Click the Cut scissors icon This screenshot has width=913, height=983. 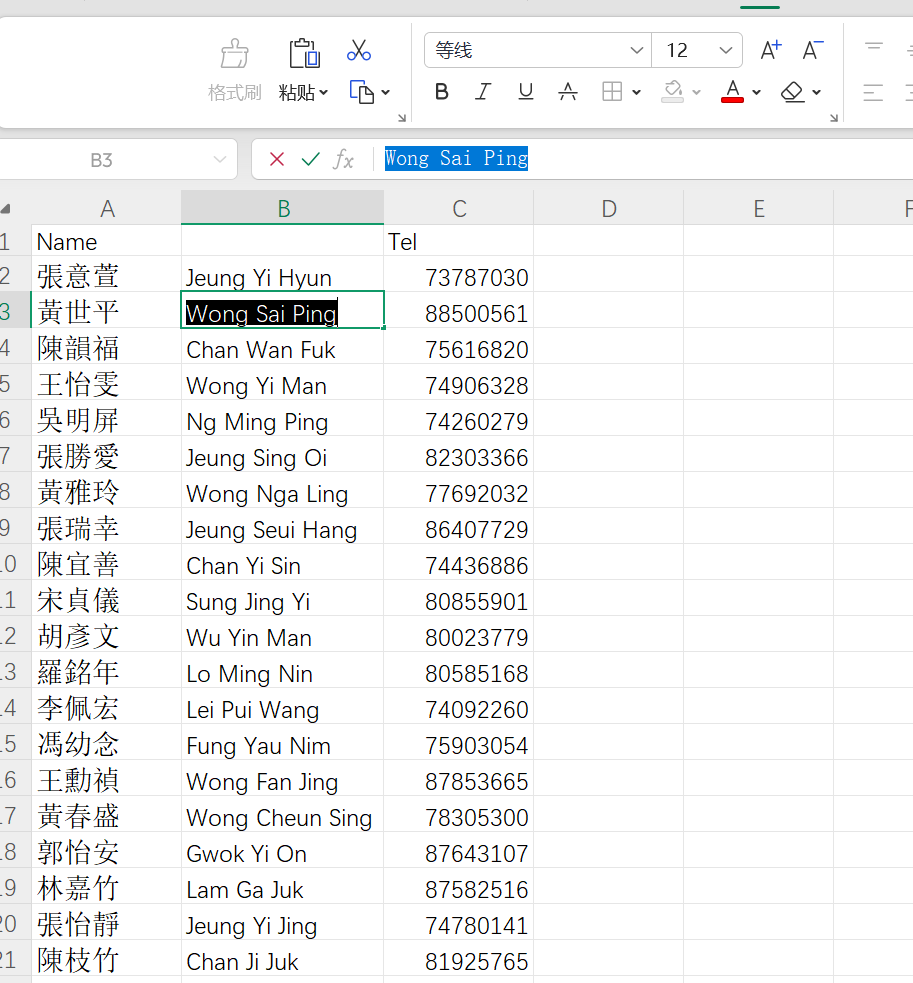coord(359,51)
